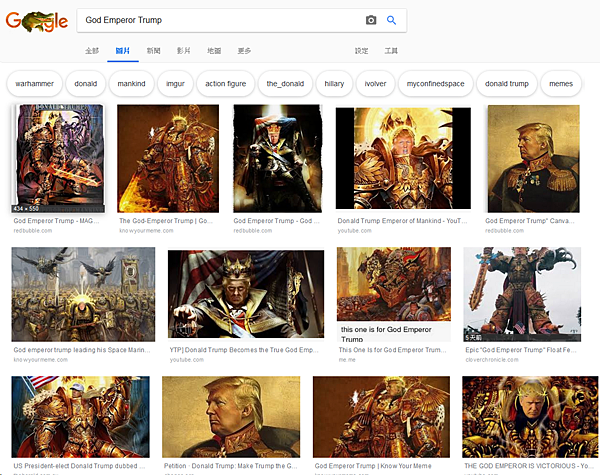Select the 圖片 (Images) tab
600x475 pixels.
[123, 51]
